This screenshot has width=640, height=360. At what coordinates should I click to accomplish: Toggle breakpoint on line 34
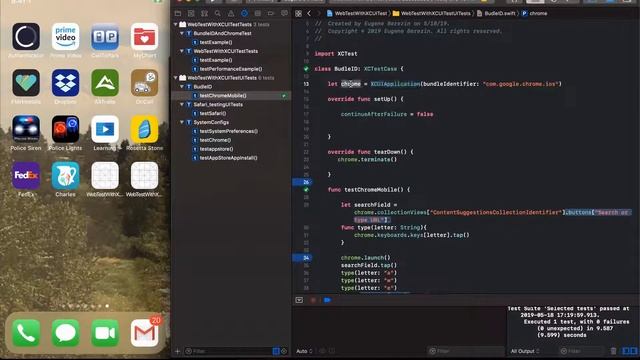click(302, 258)
